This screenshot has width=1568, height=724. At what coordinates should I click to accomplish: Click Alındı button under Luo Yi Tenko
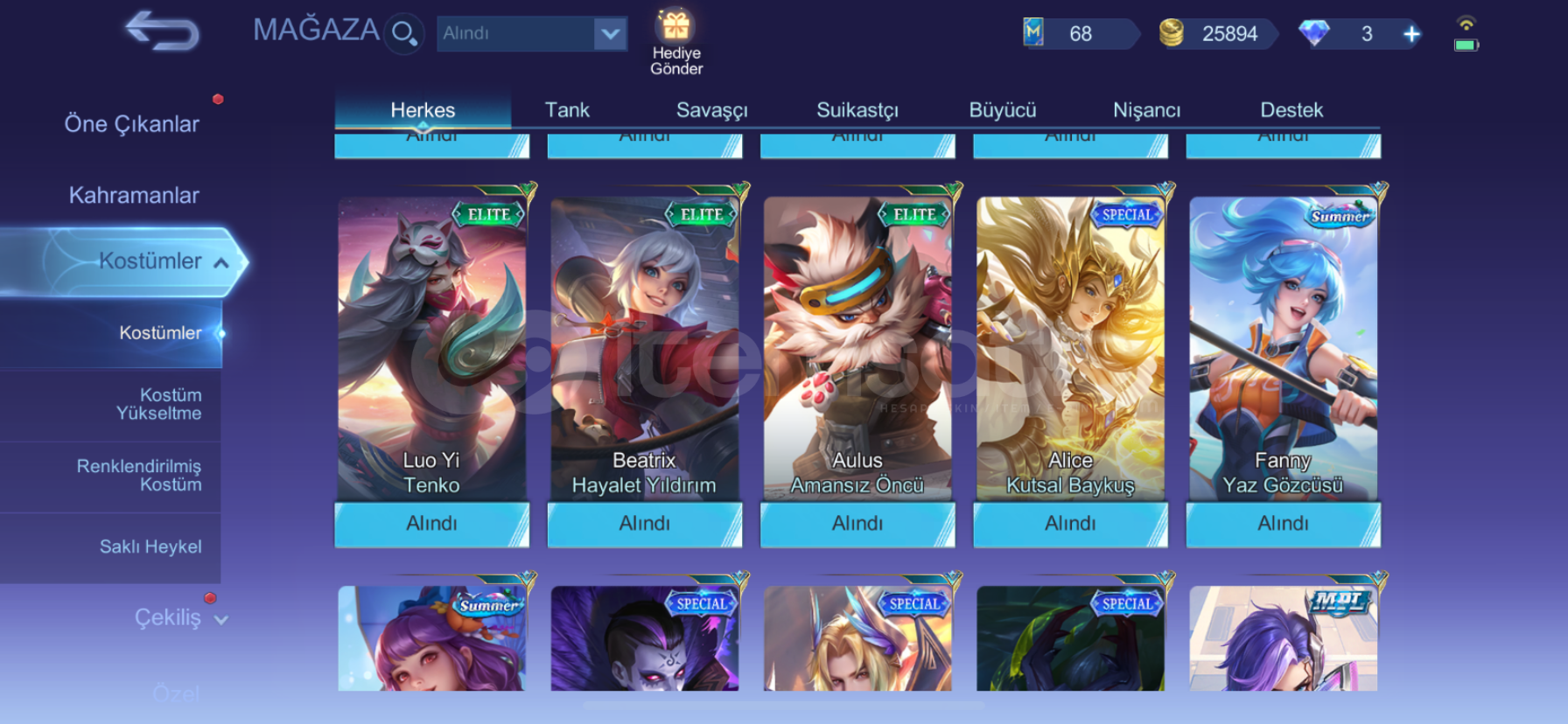(431, 524)
